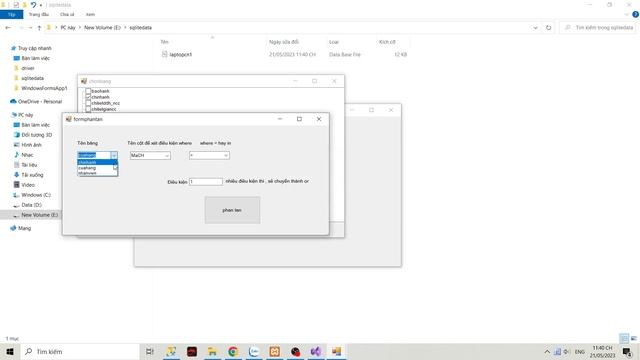Switch to Visual Studio on the taskbar
Viewport: 640px width, 360px height.
(316, 351)
